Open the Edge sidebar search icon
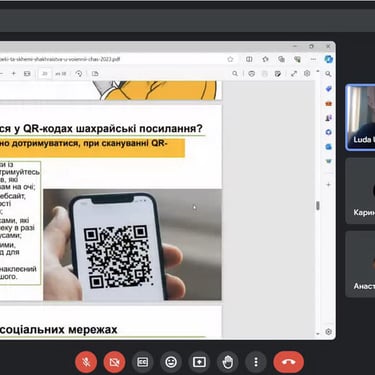Viewport: 375px width, 375px height. 328,74
